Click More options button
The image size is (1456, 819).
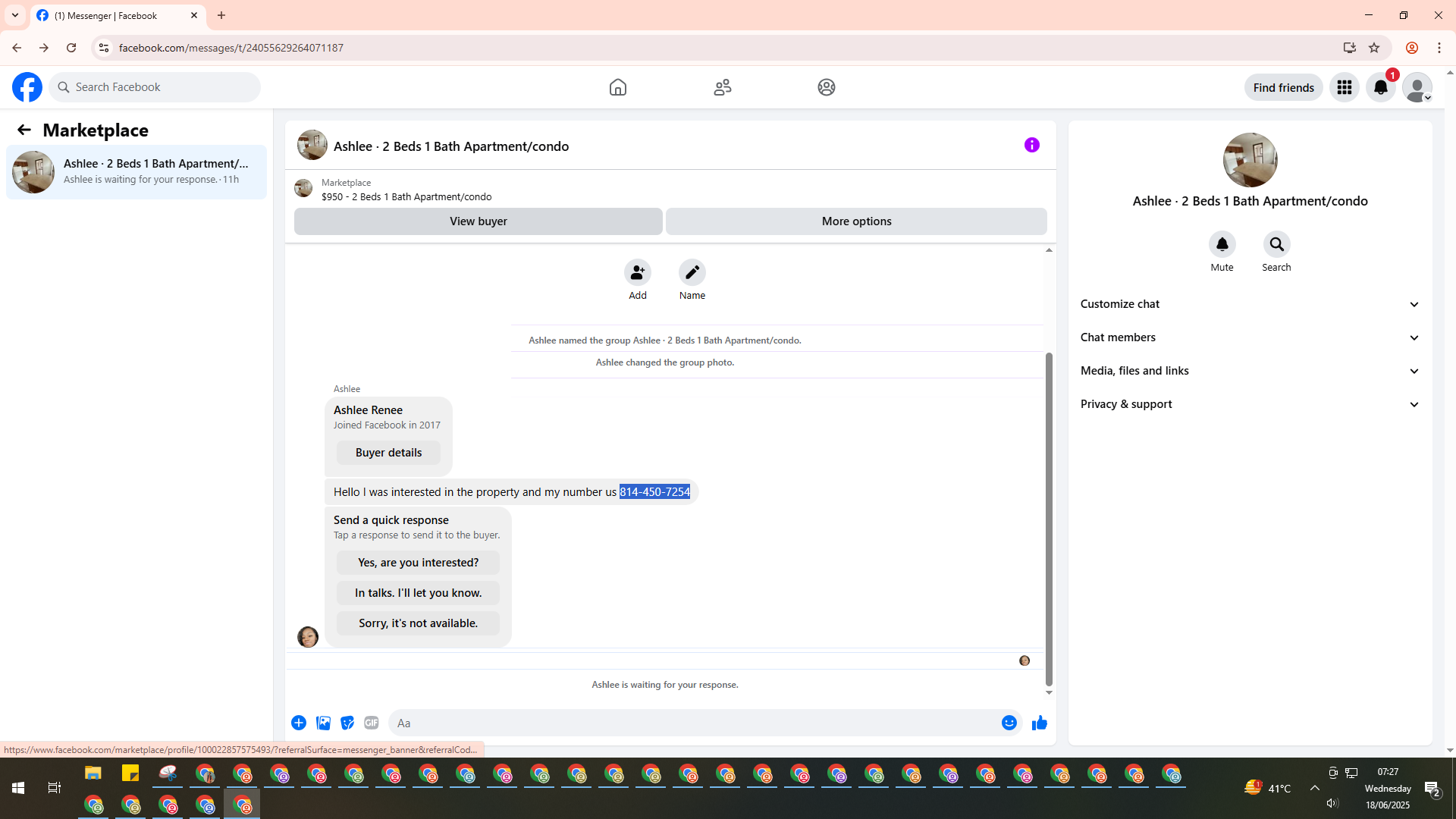point(857,221)
